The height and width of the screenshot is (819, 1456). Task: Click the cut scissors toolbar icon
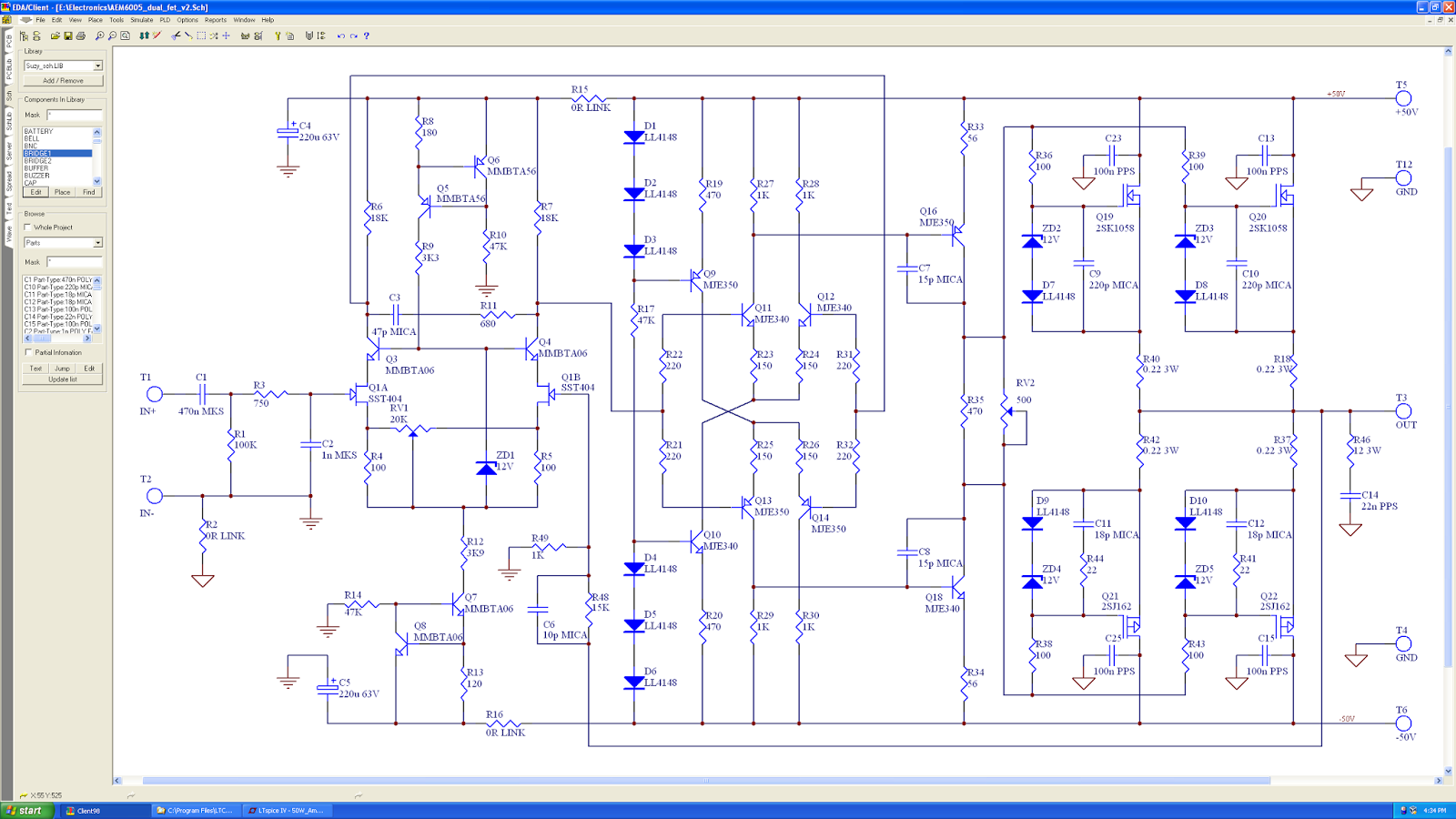pyautogui.click(x=176, y=36)
